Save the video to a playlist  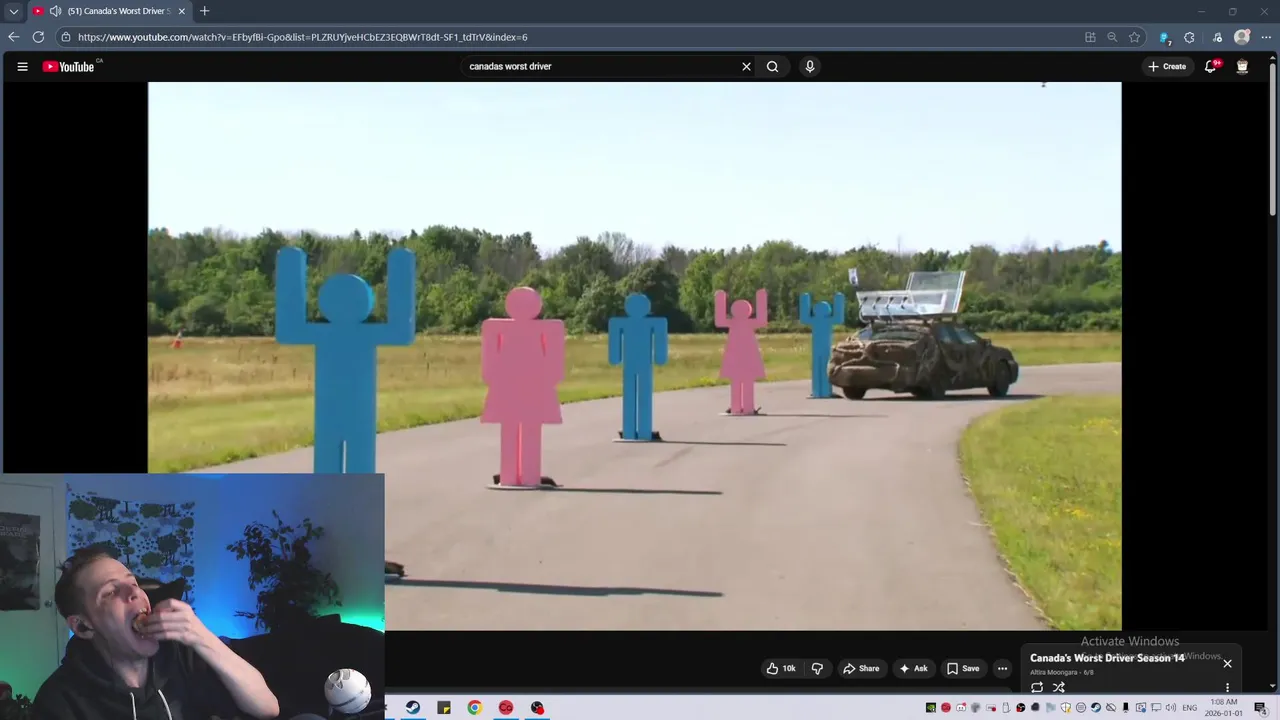click(963, 668)
